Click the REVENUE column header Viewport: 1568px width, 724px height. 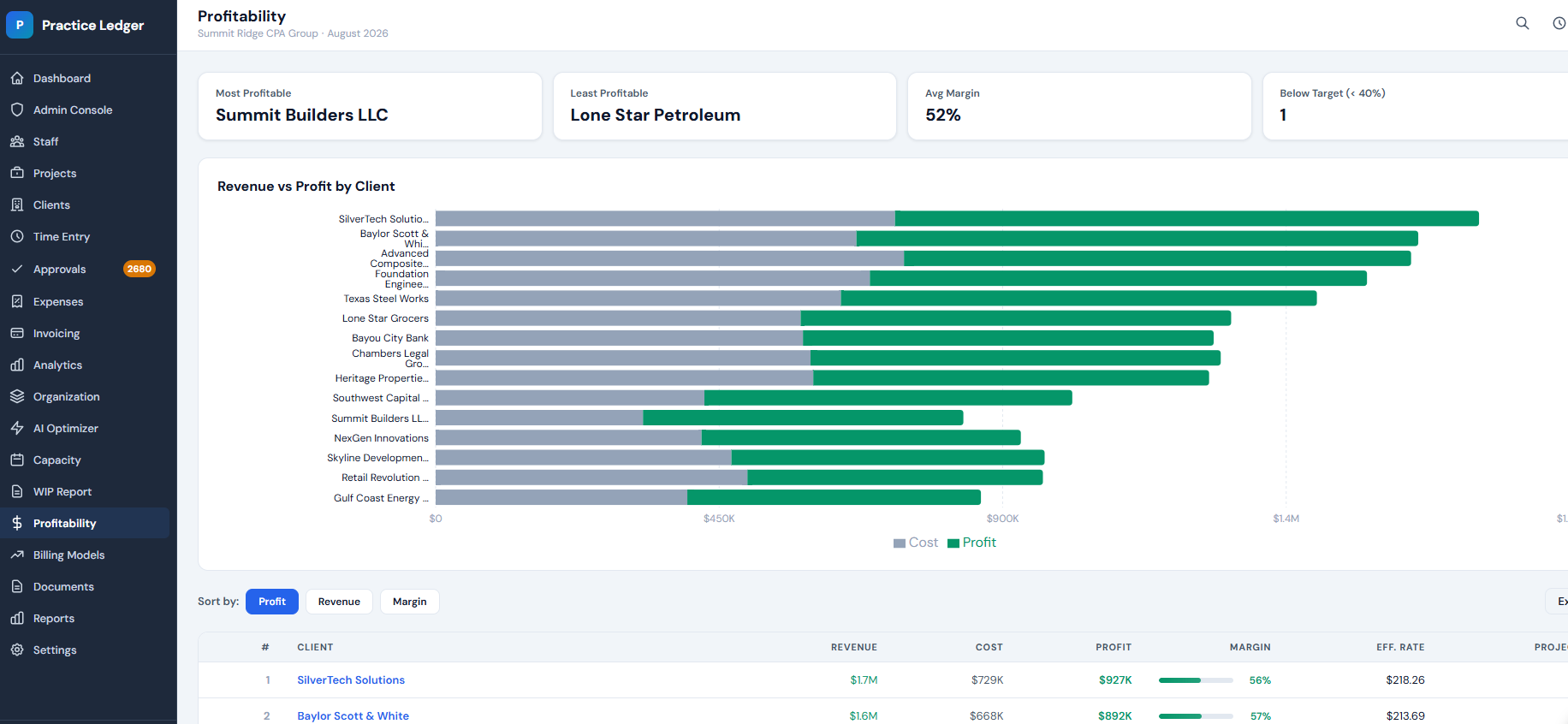854,647
